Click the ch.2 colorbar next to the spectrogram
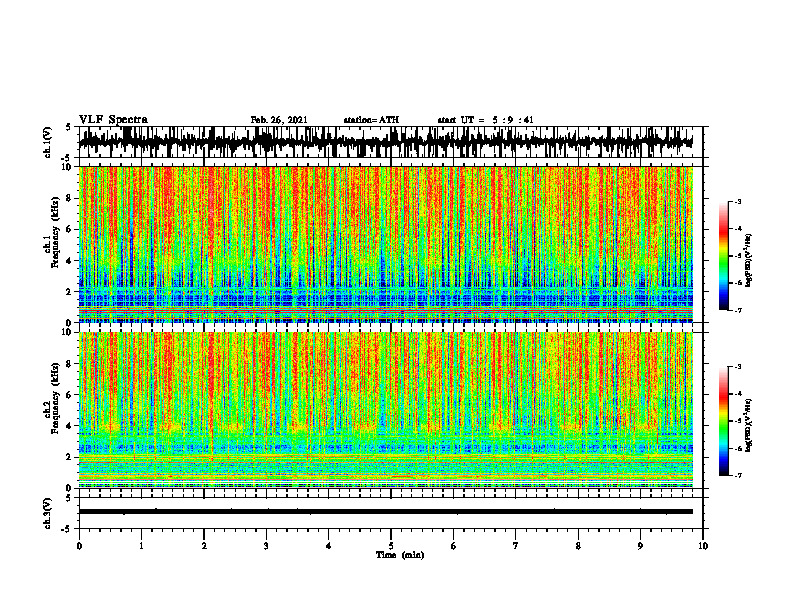This screenshot has width=792, height=612. point(723,421)
